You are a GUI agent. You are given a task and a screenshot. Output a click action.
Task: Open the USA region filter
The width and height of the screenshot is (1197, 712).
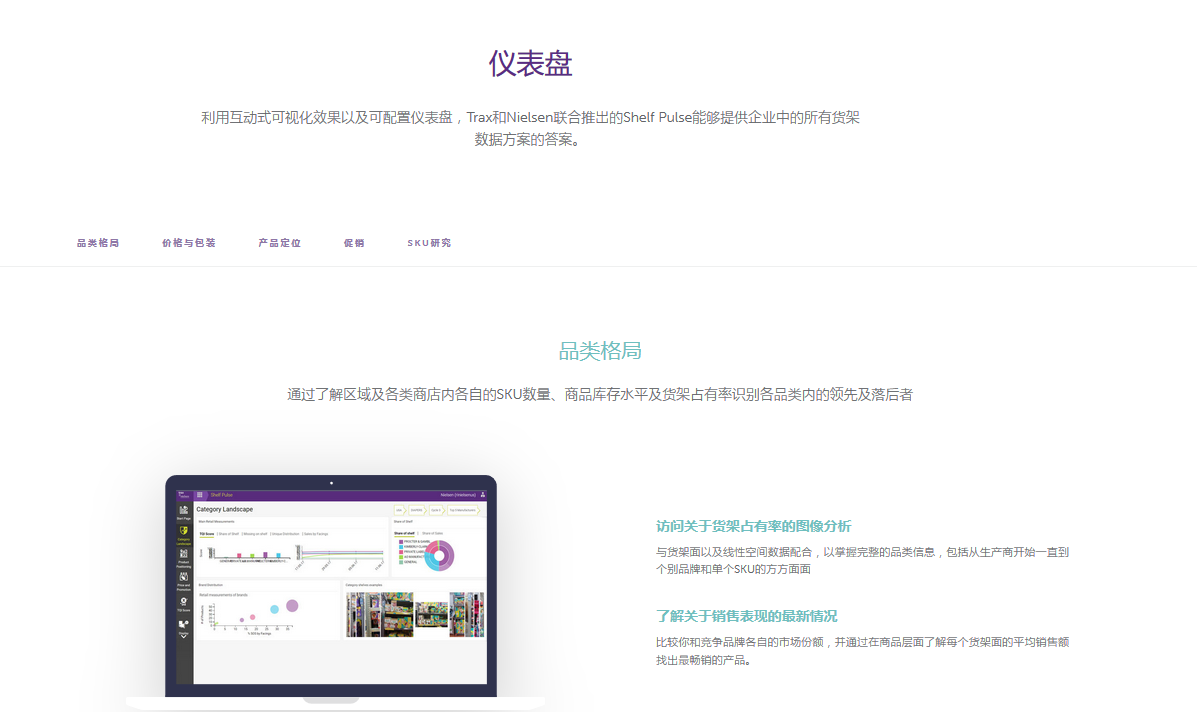pos(399,510)
